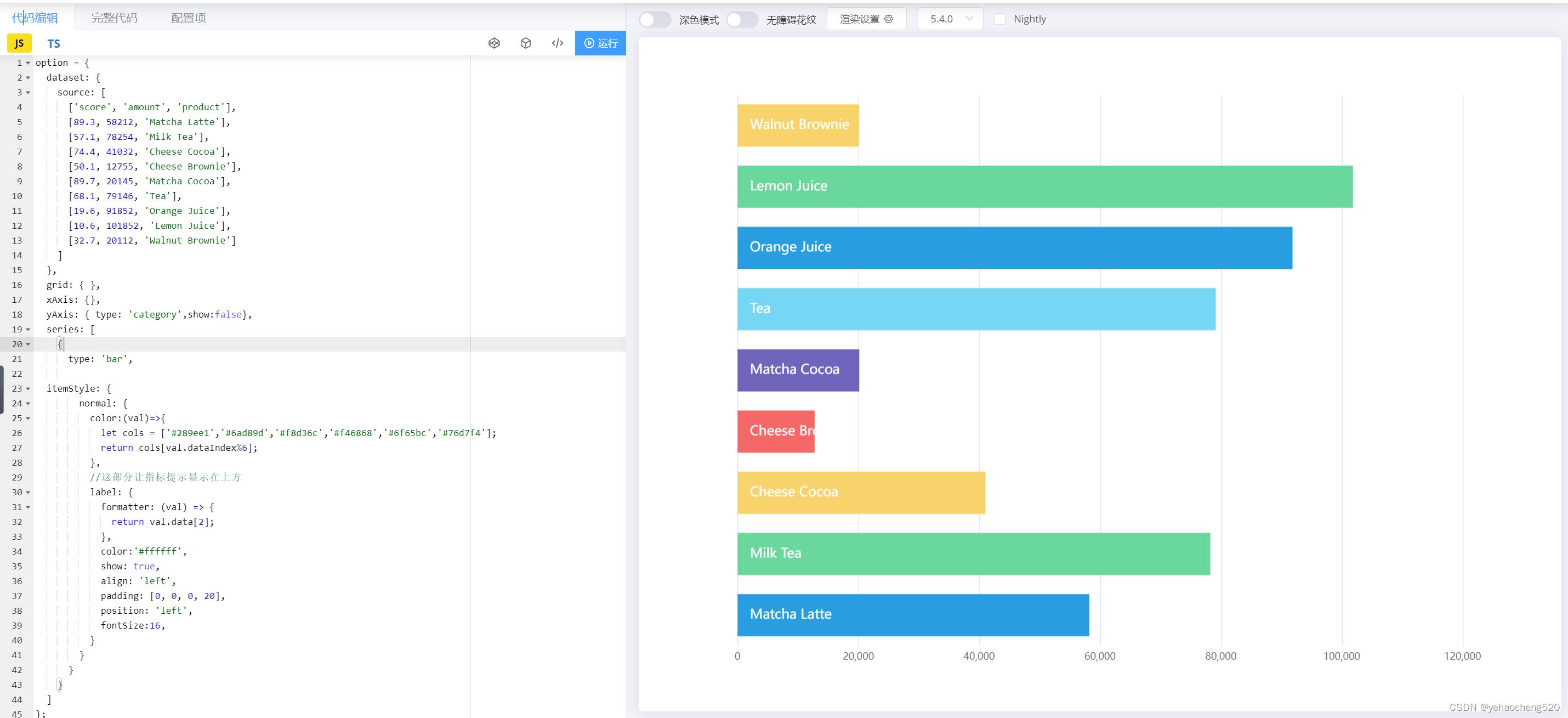This screenshot has height=718, width=1568.
Task: Collapse the source array at line 3
Action: [x=27, y=92]
